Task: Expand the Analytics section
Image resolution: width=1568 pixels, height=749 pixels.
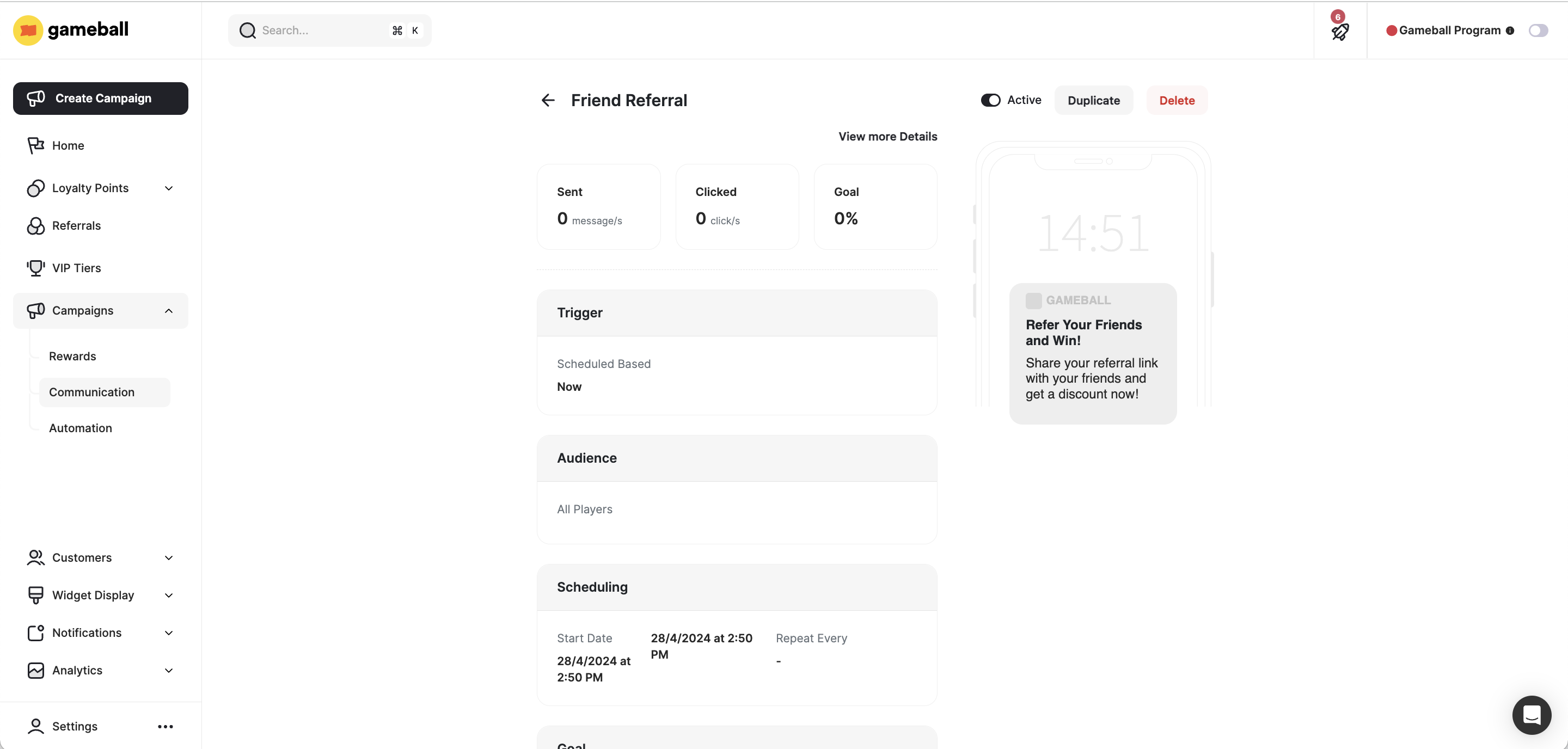Action: (169, 670)
